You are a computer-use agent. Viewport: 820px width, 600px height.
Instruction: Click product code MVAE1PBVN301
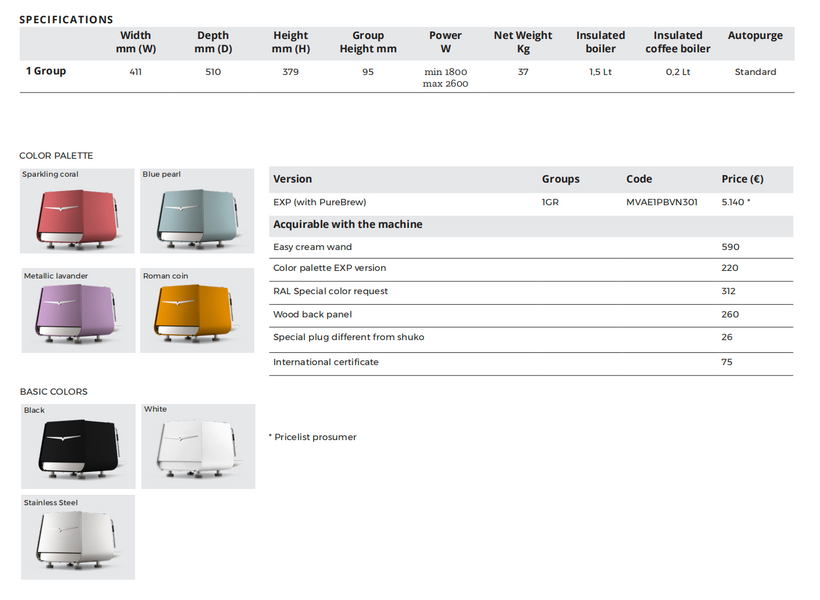pyautogui.click(x=662, y=202)
